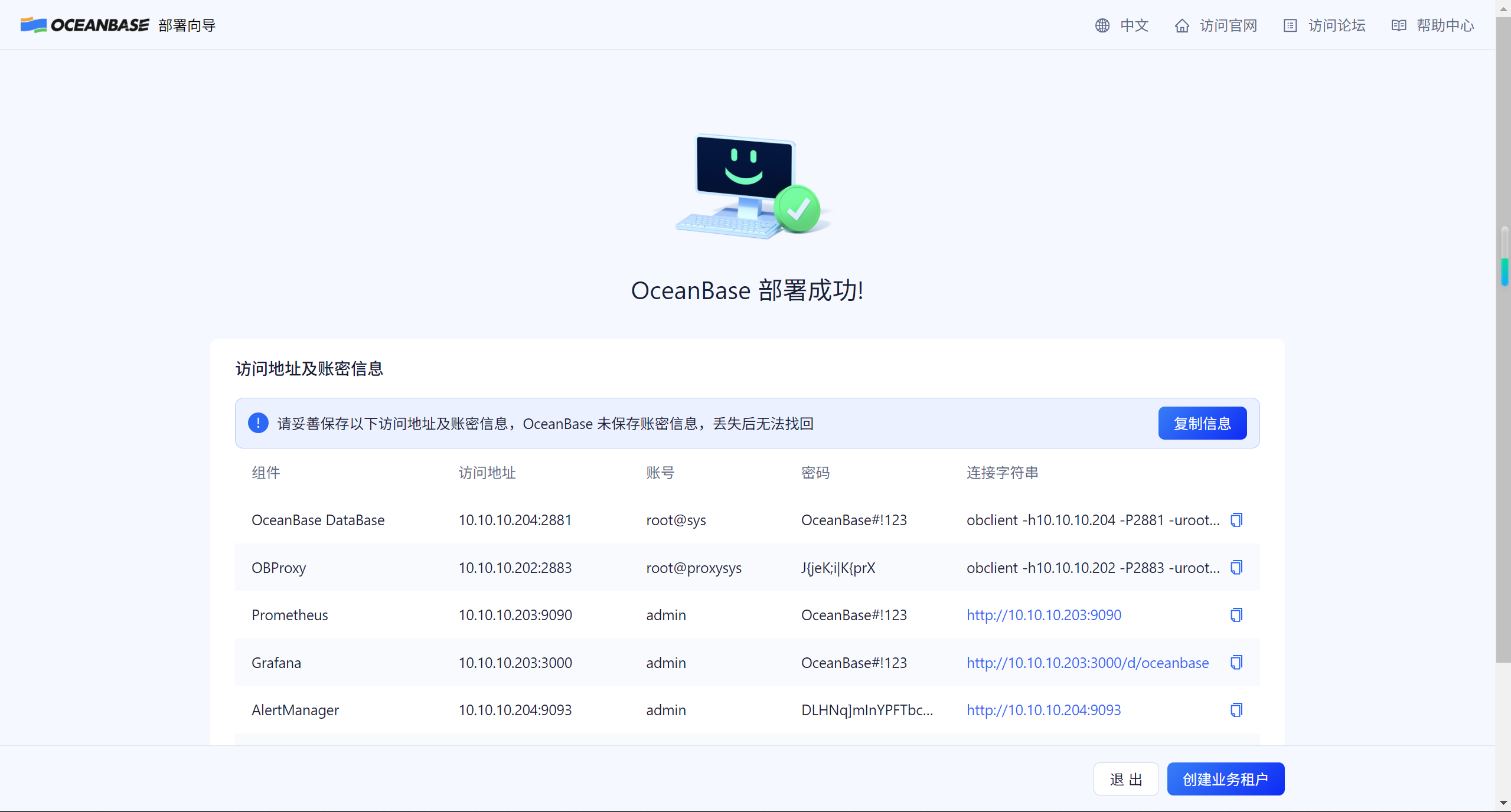Screen dimensions: 1511x812
Task: Open the 中文 language switcher
Action: (x=1134, y=25)
